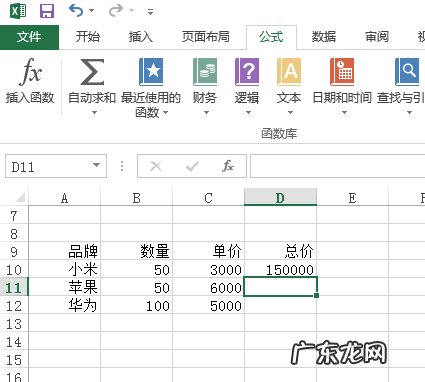Confirm entry with the checkmark icon
Viewport: 425px width, 382px height.
(x=192, y=166)
